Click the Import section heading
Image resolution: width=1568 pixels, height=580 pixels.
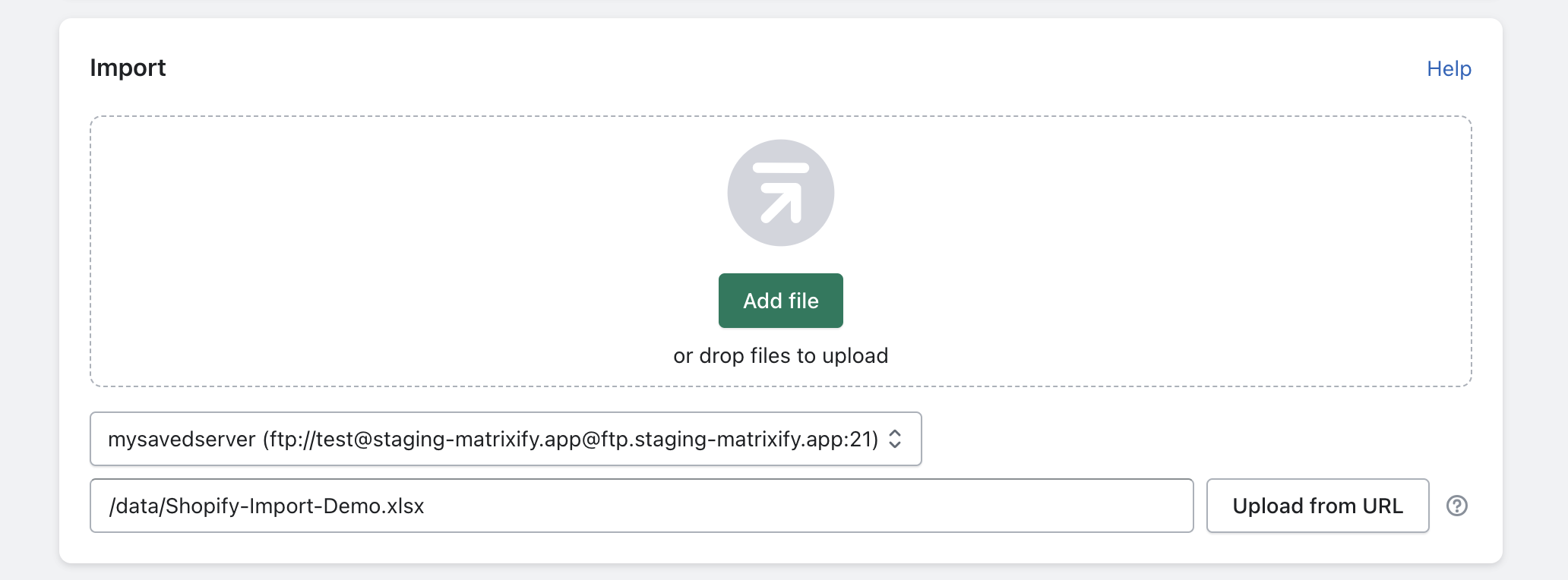128,68
